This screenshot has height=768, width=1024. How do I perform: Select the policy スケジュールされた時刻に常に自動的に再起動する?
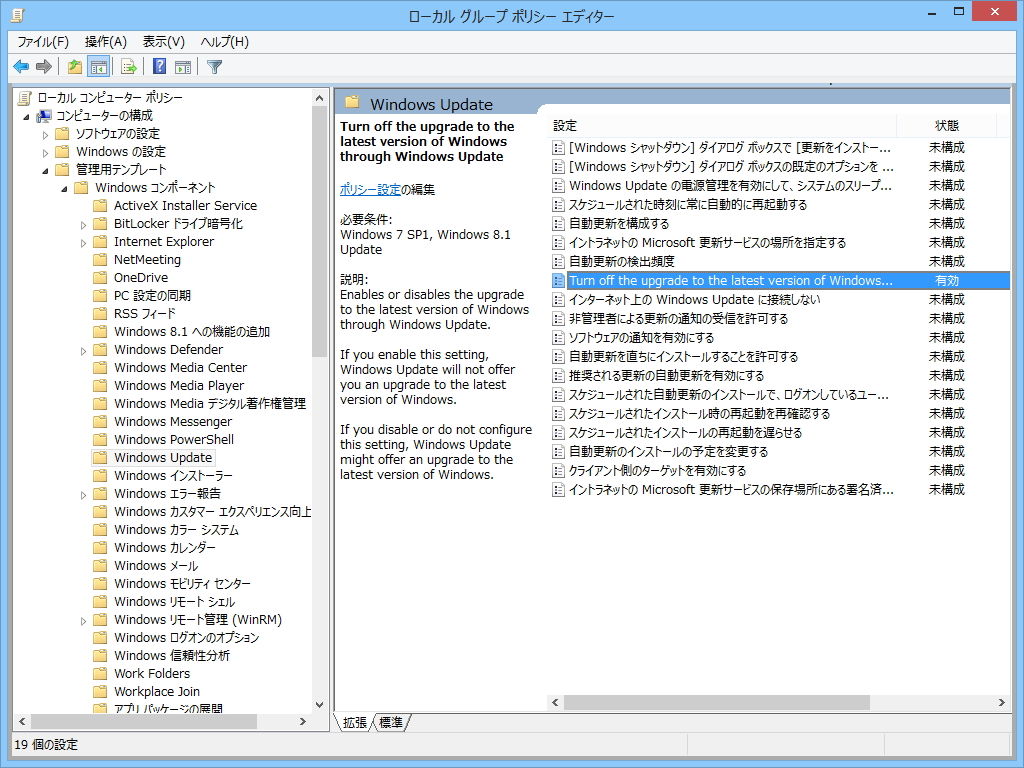click(688, 204)
